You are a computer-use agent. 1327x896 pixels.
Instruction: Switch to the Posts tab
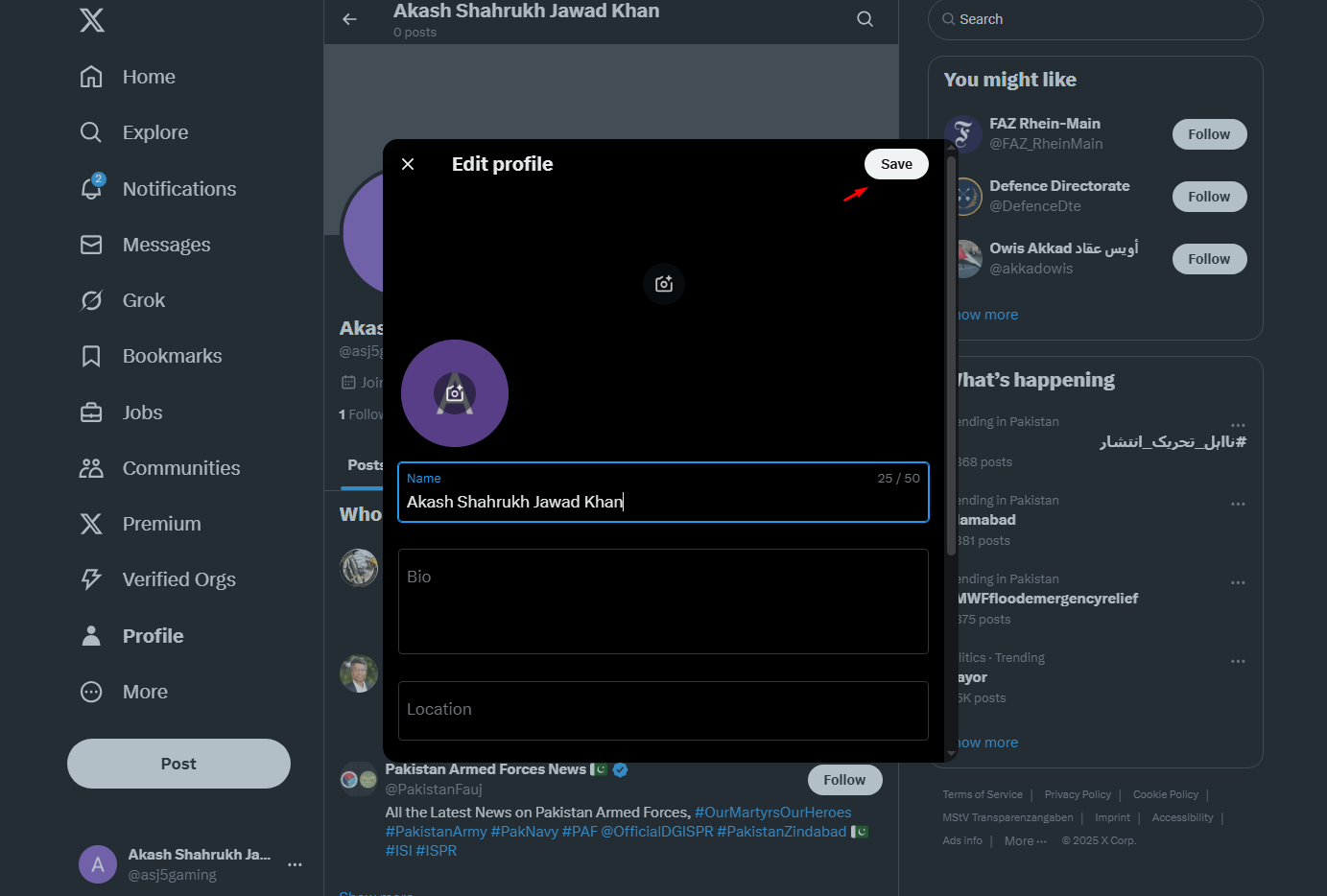pos(367,465)
